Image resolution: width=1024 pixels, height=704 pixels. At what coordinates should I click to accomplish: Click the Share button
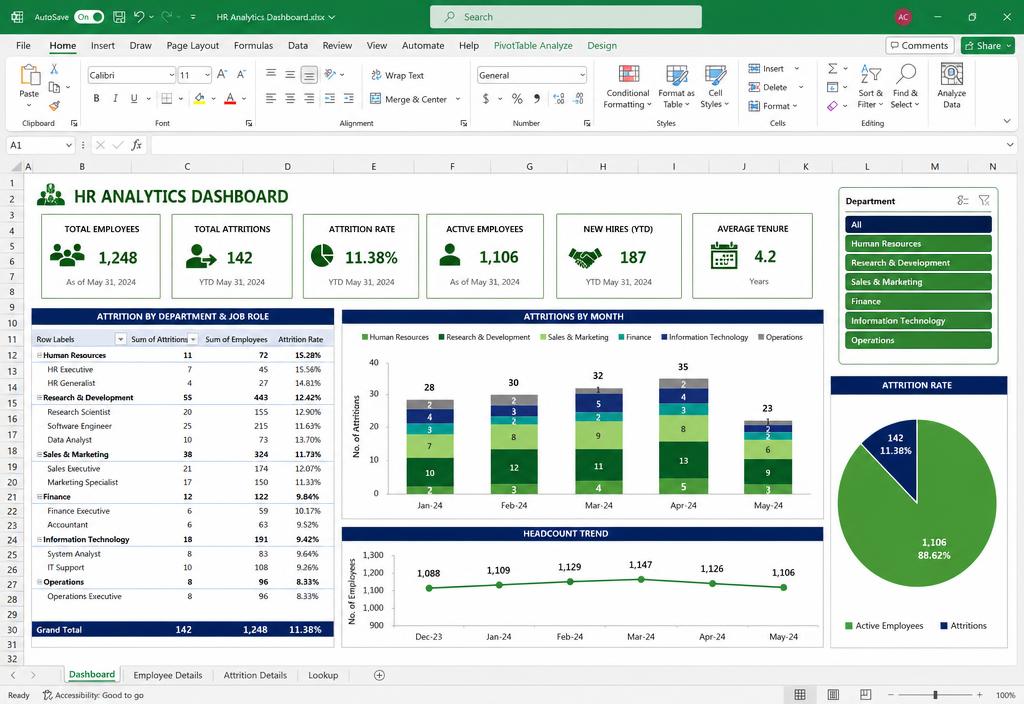click(987, 46)
